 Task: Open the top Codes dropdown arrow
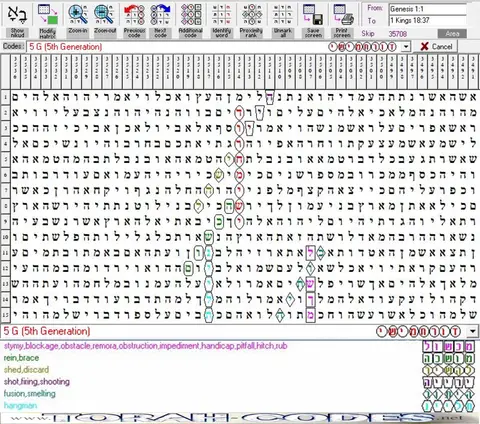(x=406, y=47)
